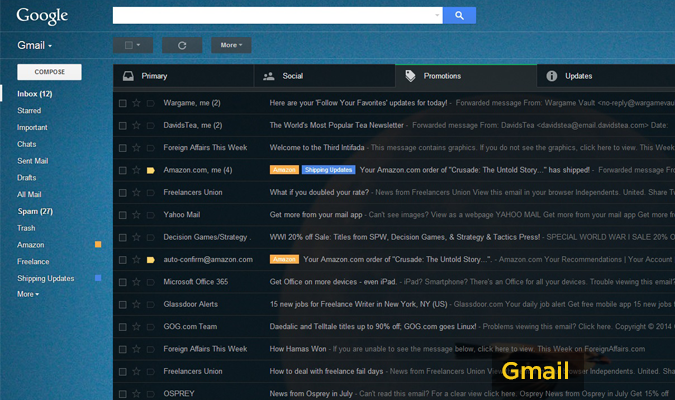Open the All Mail folder
The height and width of the screenshot is (400, 675).
[29, 195]
